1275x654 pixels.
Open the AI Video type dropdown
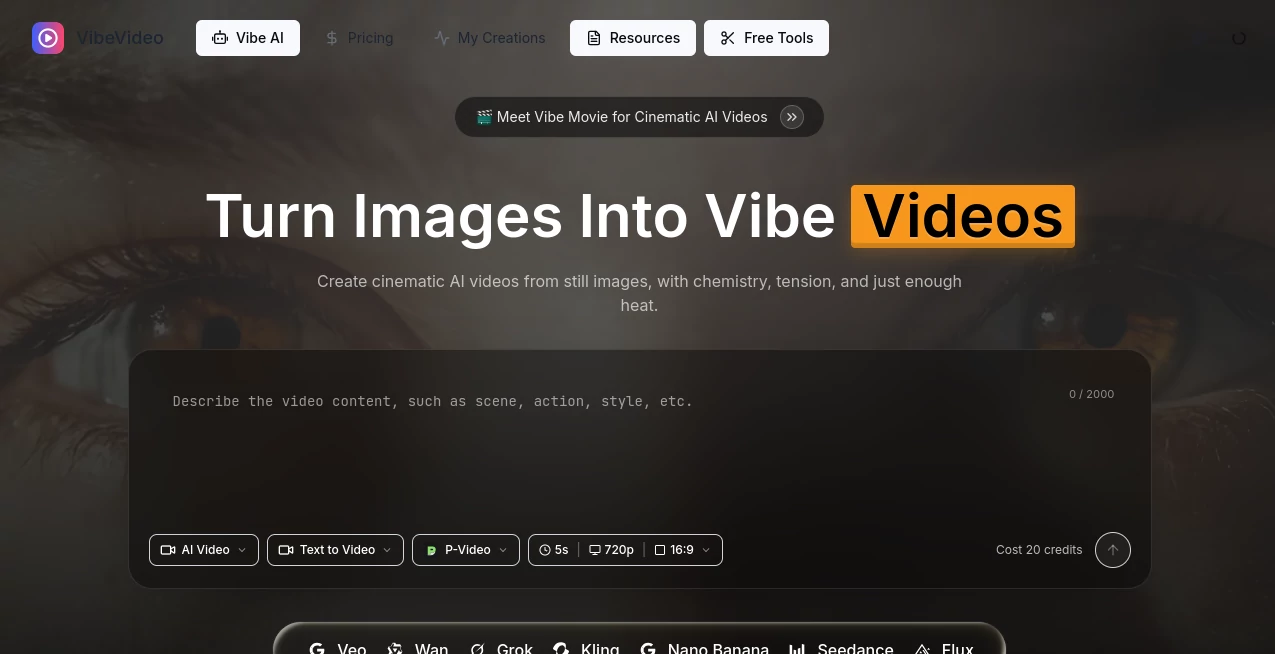[x=204, y=550]
